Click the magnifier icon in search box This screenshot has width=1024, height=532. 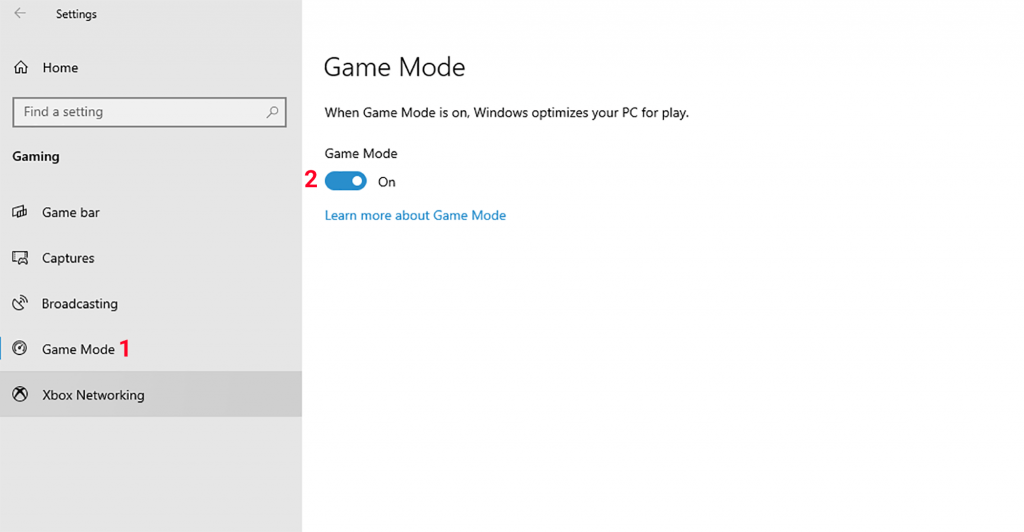click(272, 112)
